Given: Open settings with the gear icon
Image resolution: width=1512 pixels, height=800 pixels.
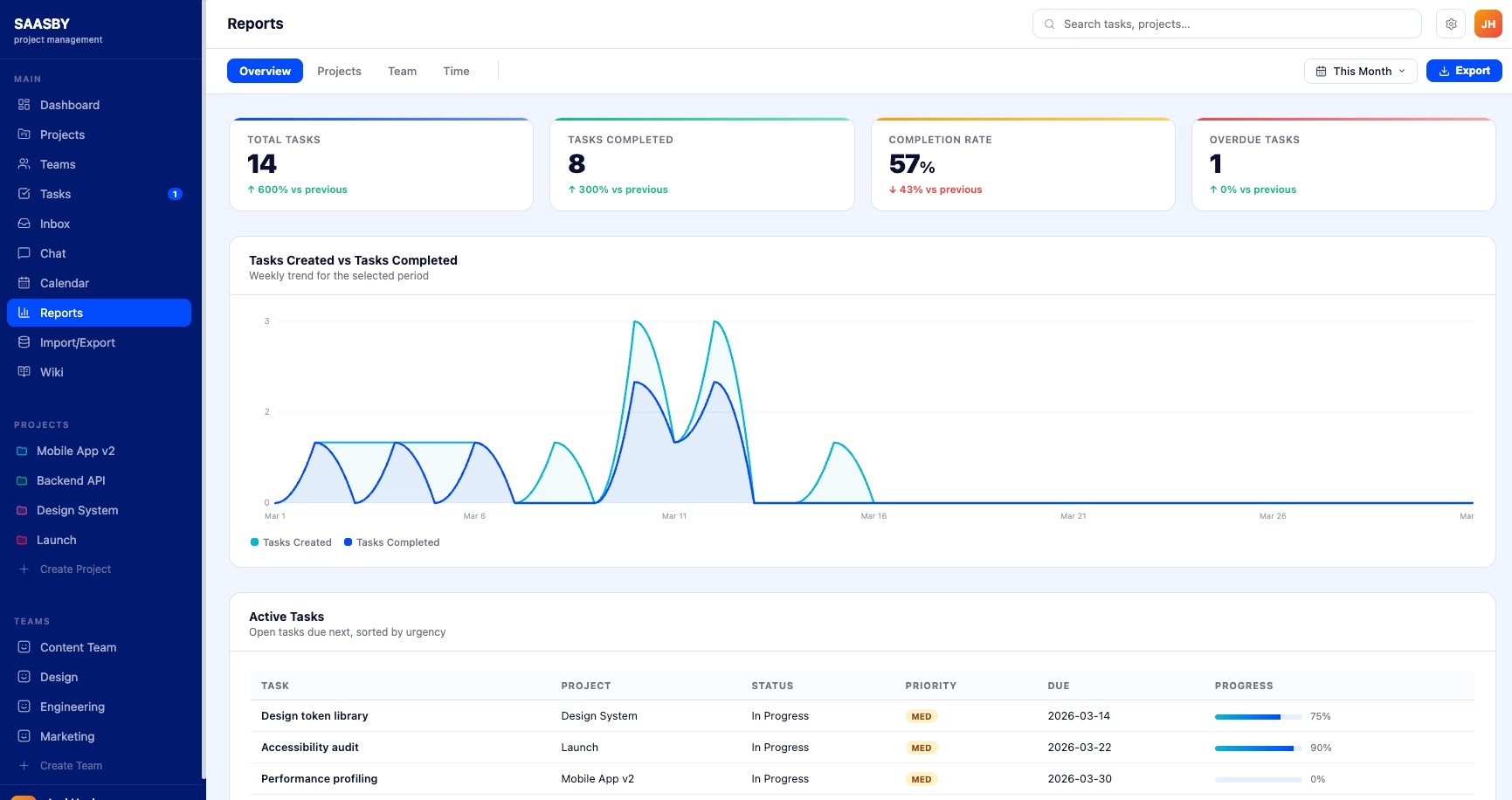Looking at the screenshot, I should tap(1451, 24).
